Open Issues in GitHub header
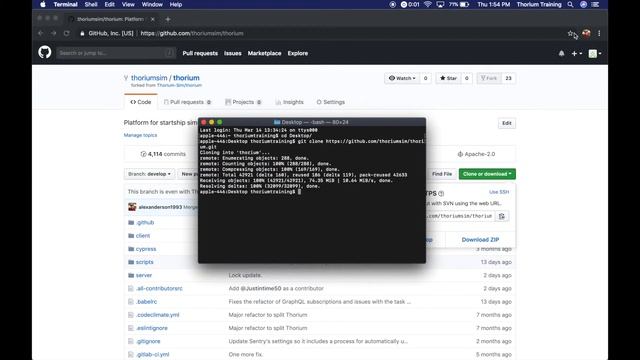640x360 pixels. click(x=233, y=53)
